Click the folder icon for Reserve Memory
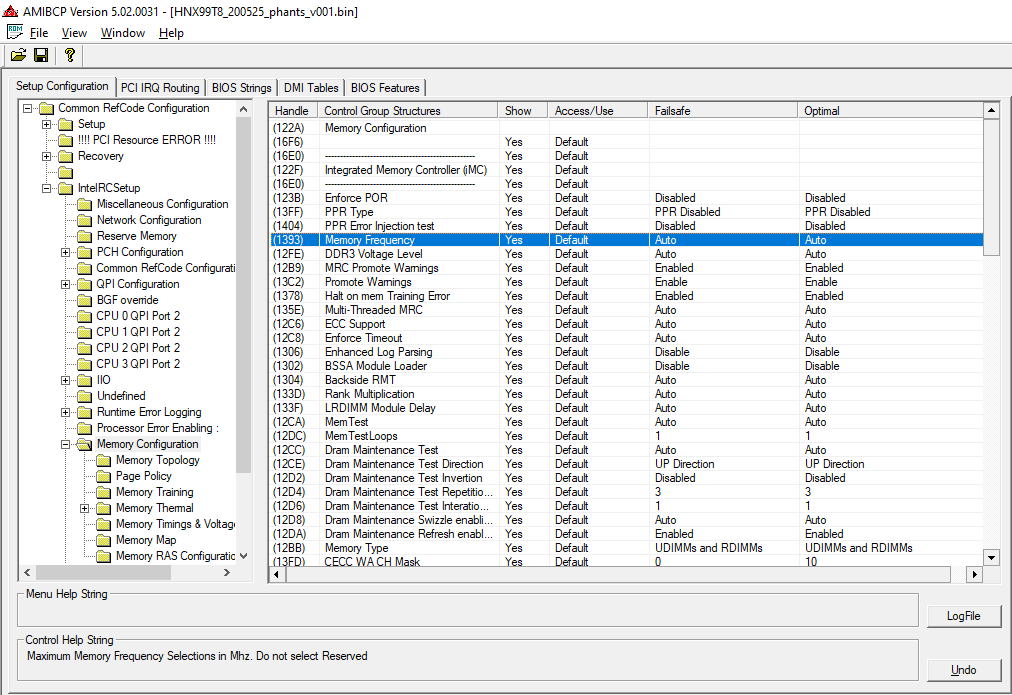 [85, 236]
